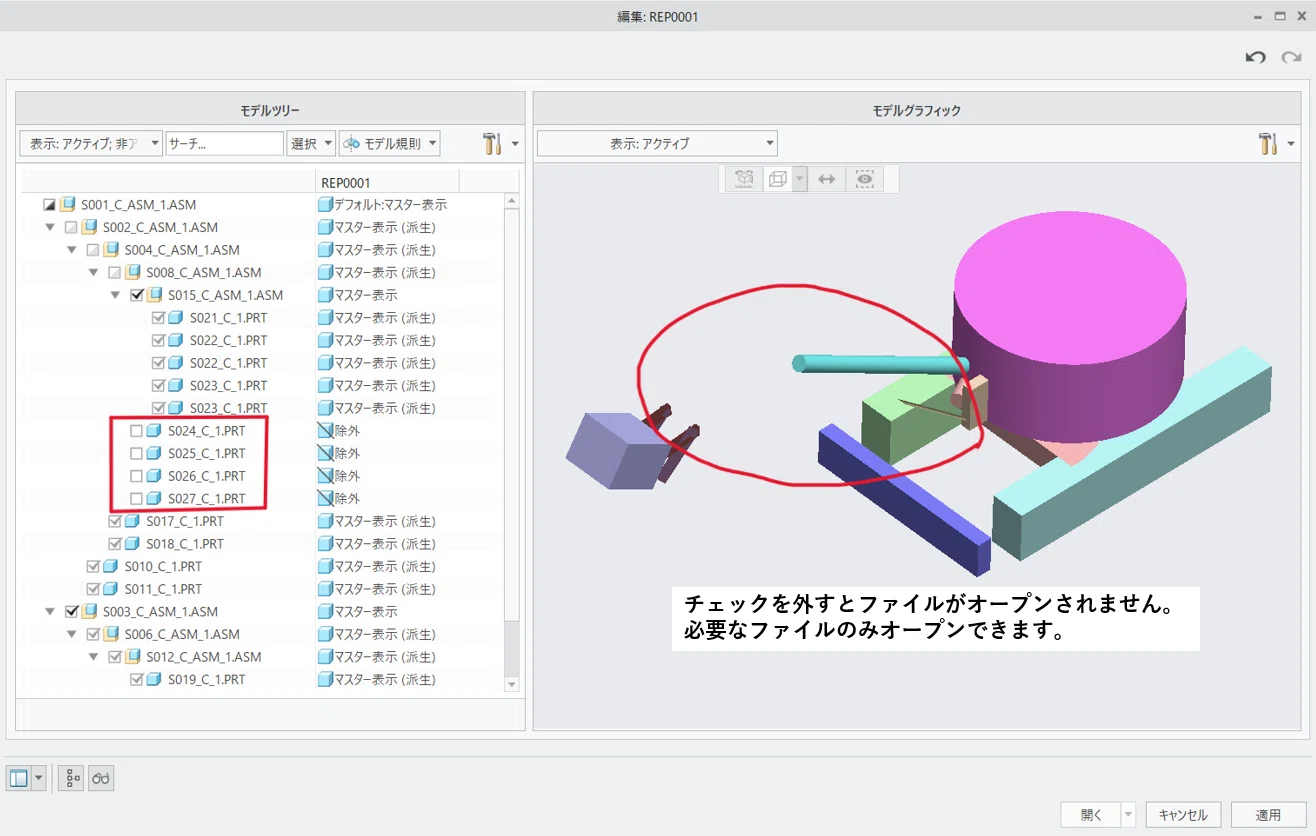Click the model tree vertical scrollbar thumb

(512, 414)
